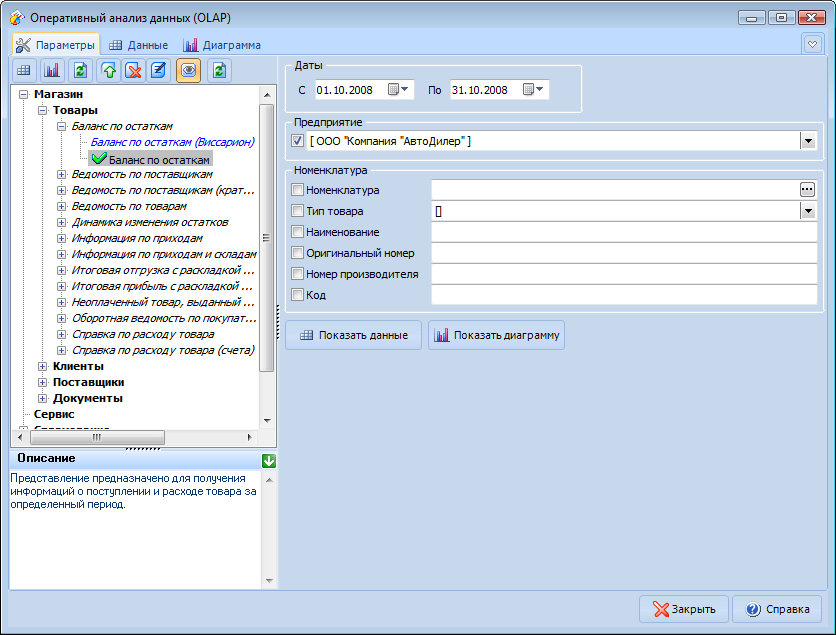The image size is (836, 635).
Task: Open the Предприятие dropdown list
Action: 808,141
